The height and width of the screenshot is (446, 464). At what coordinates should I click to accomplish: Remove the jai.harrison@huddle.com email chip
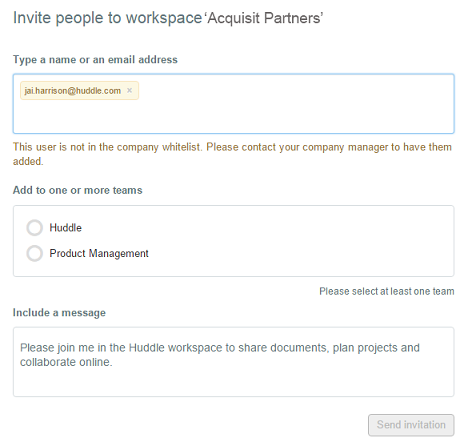[129, 90]
